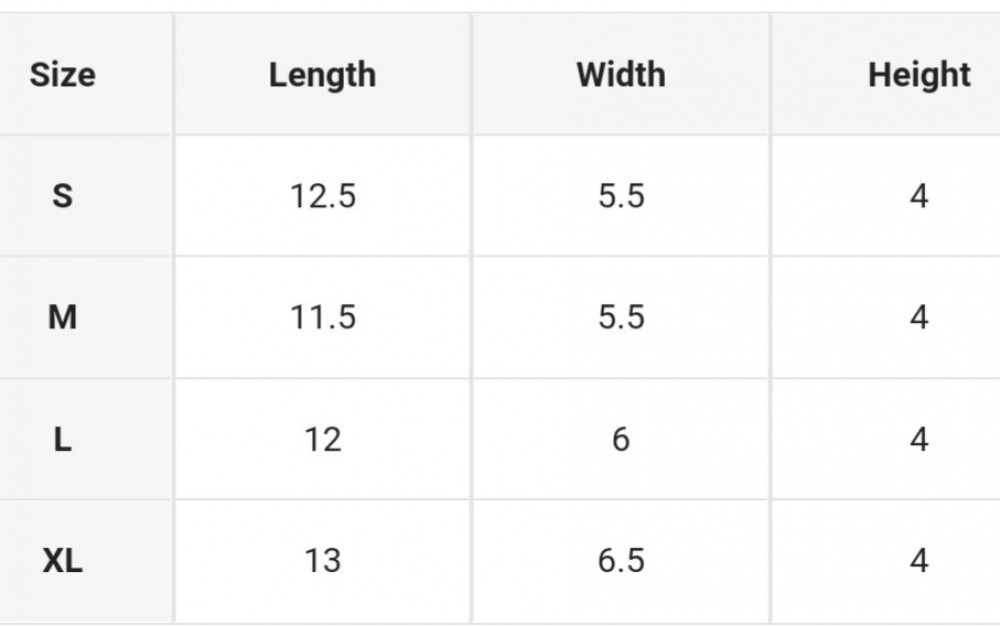This screenshot has width=1000, height=626.
Task: Click the M size row label
Action: click(62, 317)
